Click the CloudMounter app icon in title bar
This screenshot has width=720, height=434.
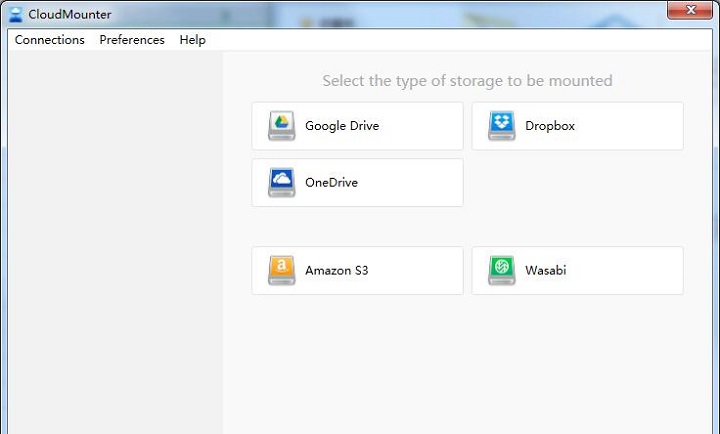15,14
